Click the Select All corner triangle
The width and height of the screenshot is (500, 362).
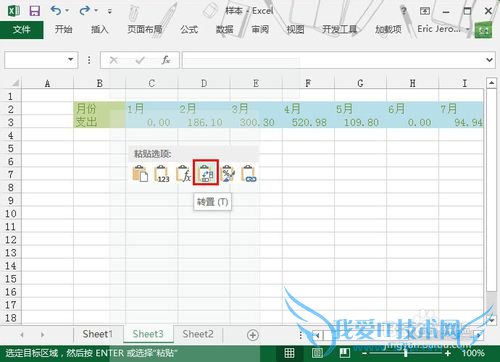(x=14, y=83)
